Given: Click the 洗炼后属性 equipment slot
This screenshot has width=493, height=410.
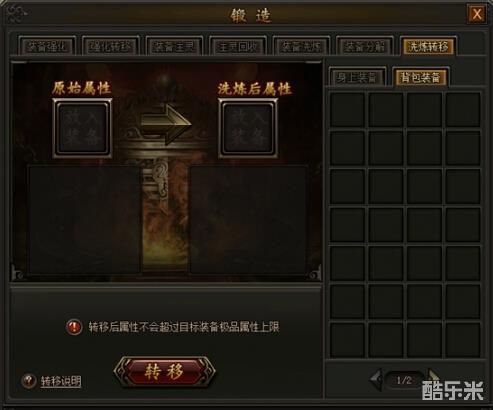Looking at the screenshot, I should pyautogui.click(x=247, y=128).
